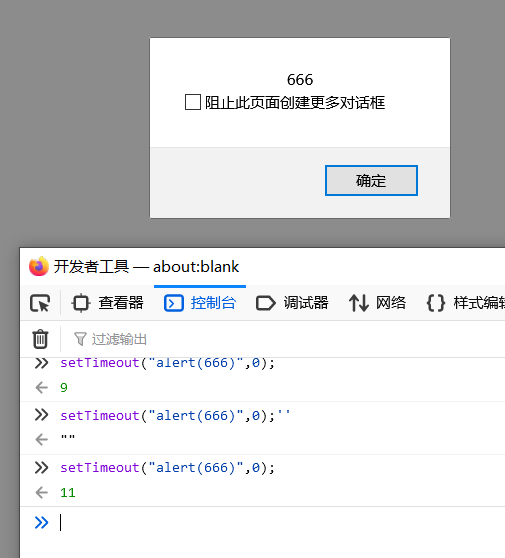Viewport: 505px width, 558px height.
Task: Click the setTimeout command above result 9
Action: coord(168,363)
